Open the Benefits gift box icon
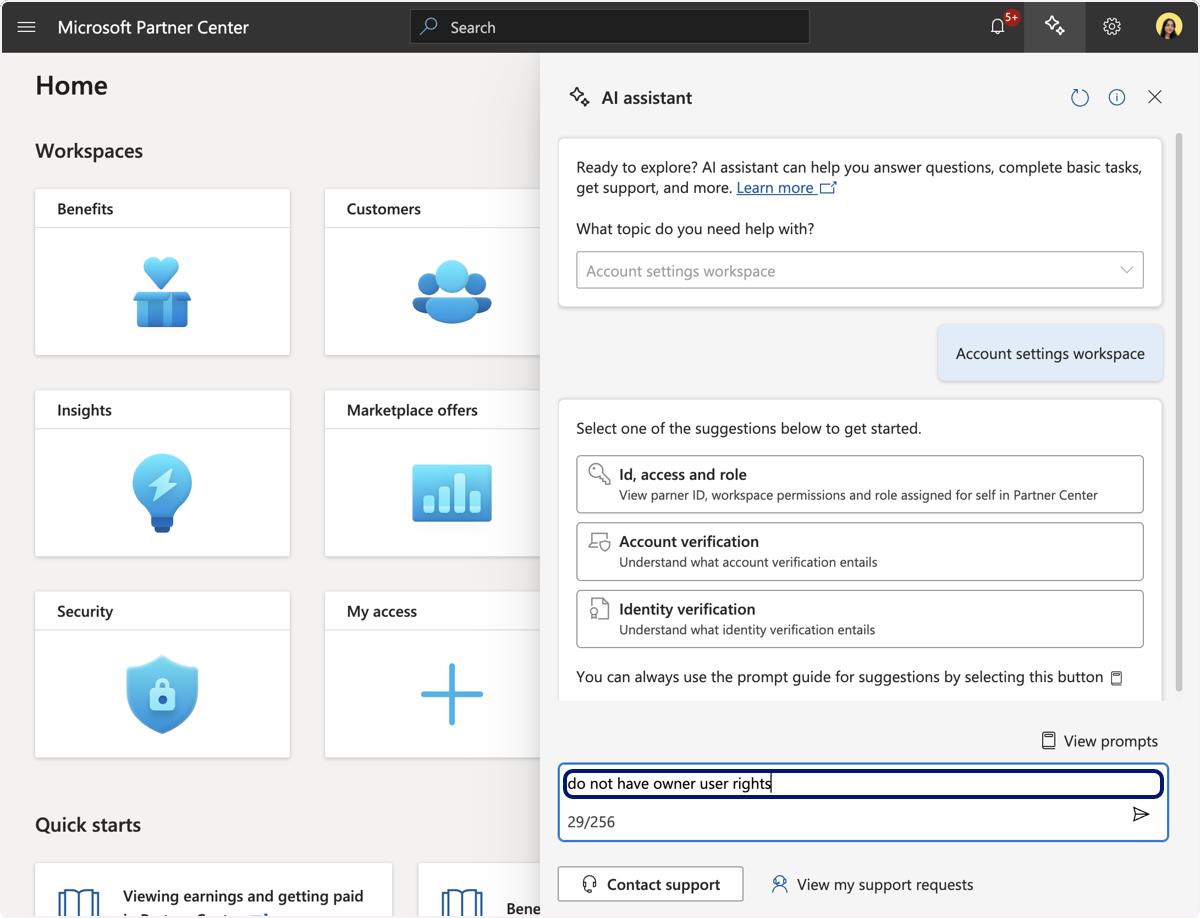The width and height of the screenshot is (1200, 918). pyautogui.click(x=162, y=292)
